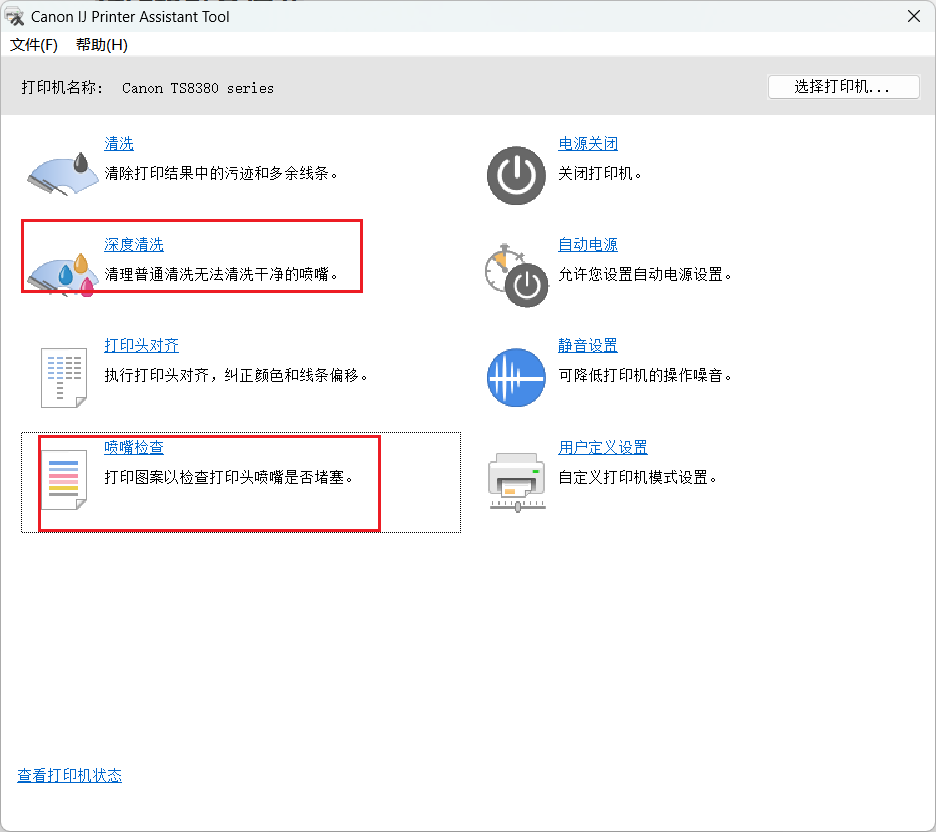Screen dimensions: 936x832
Task: Open the 自动电源 text link
Action: tap(588, 245)
